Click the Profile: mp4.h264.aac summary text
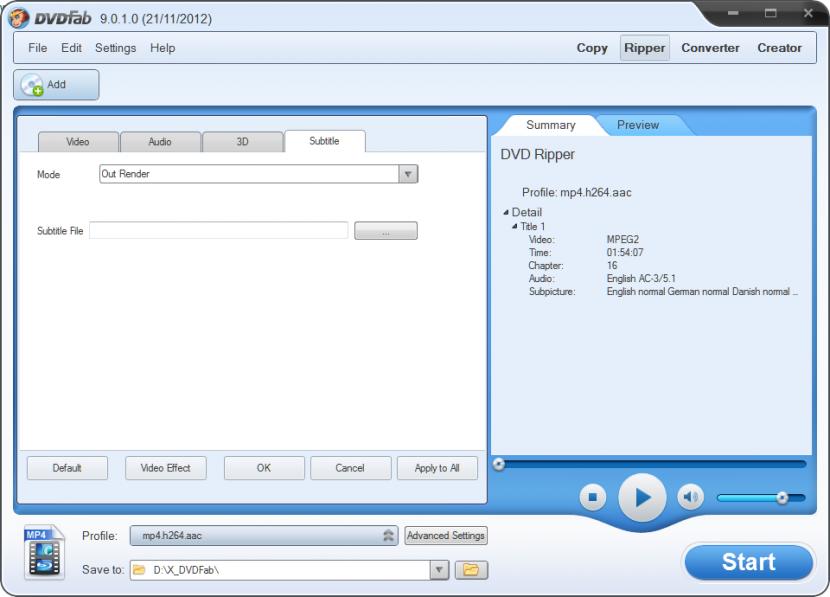Image resolution: width=830 pixels, height=597 pixels. coord(576,193)
